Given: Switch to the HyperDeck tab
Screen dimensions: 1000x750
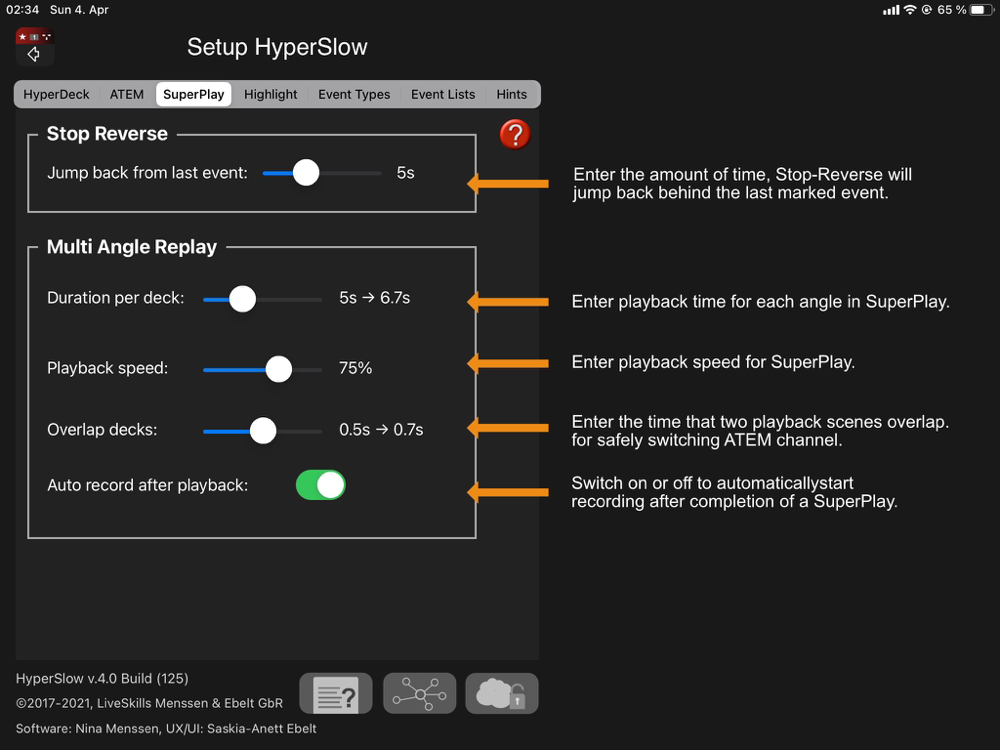Looking at the screenshot, I should coord(56,94).
